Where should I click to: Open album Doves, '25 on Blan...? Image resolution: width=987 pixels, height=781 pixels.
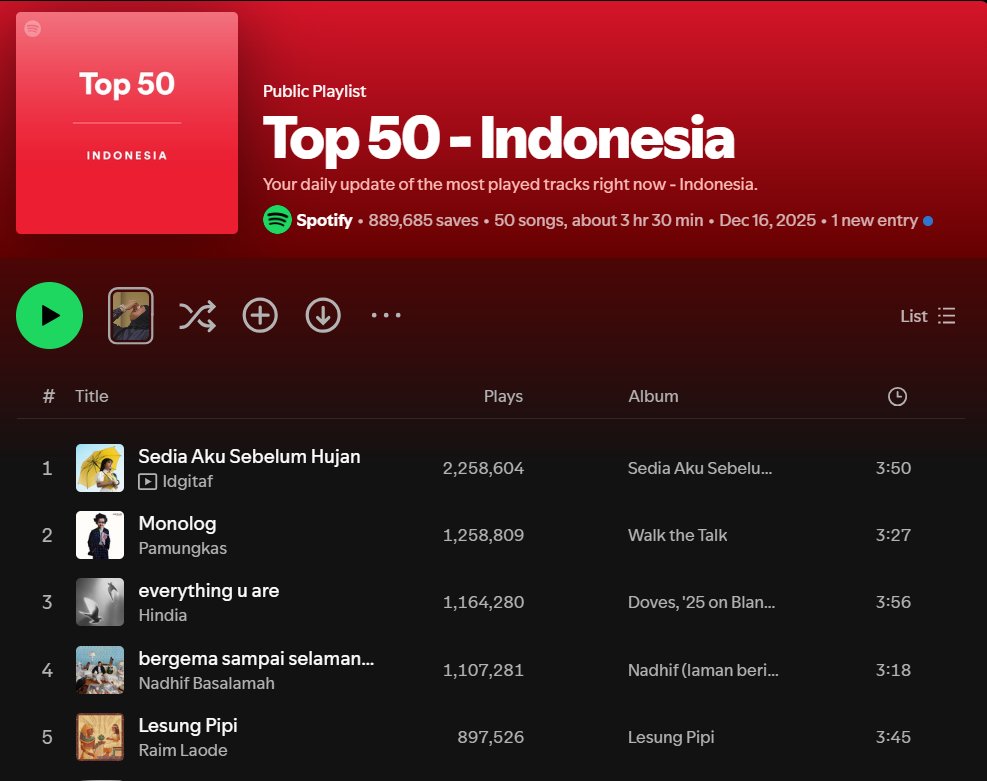[x=701, y=602]
